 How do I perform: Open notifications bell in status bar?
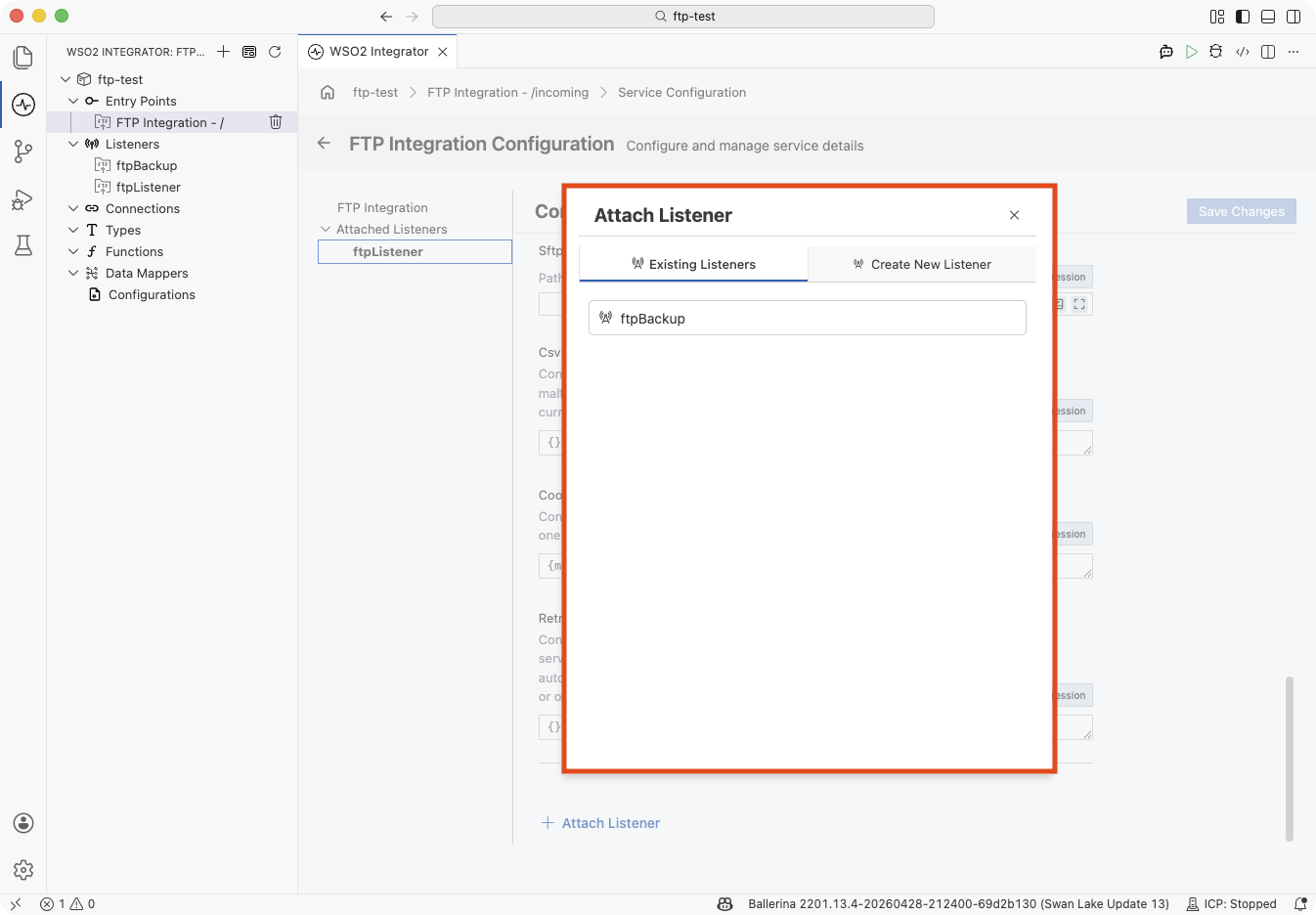pos(1300,904)
